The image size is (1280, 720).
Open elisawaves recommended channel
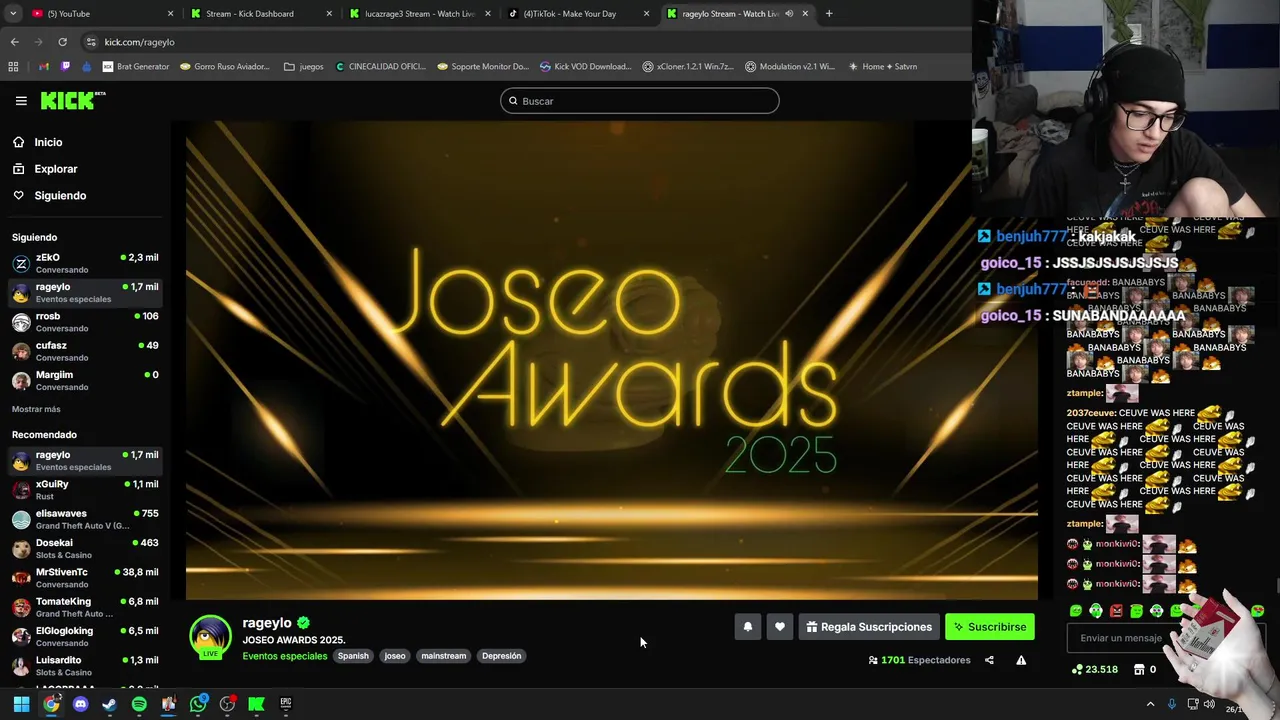point(85,519)
